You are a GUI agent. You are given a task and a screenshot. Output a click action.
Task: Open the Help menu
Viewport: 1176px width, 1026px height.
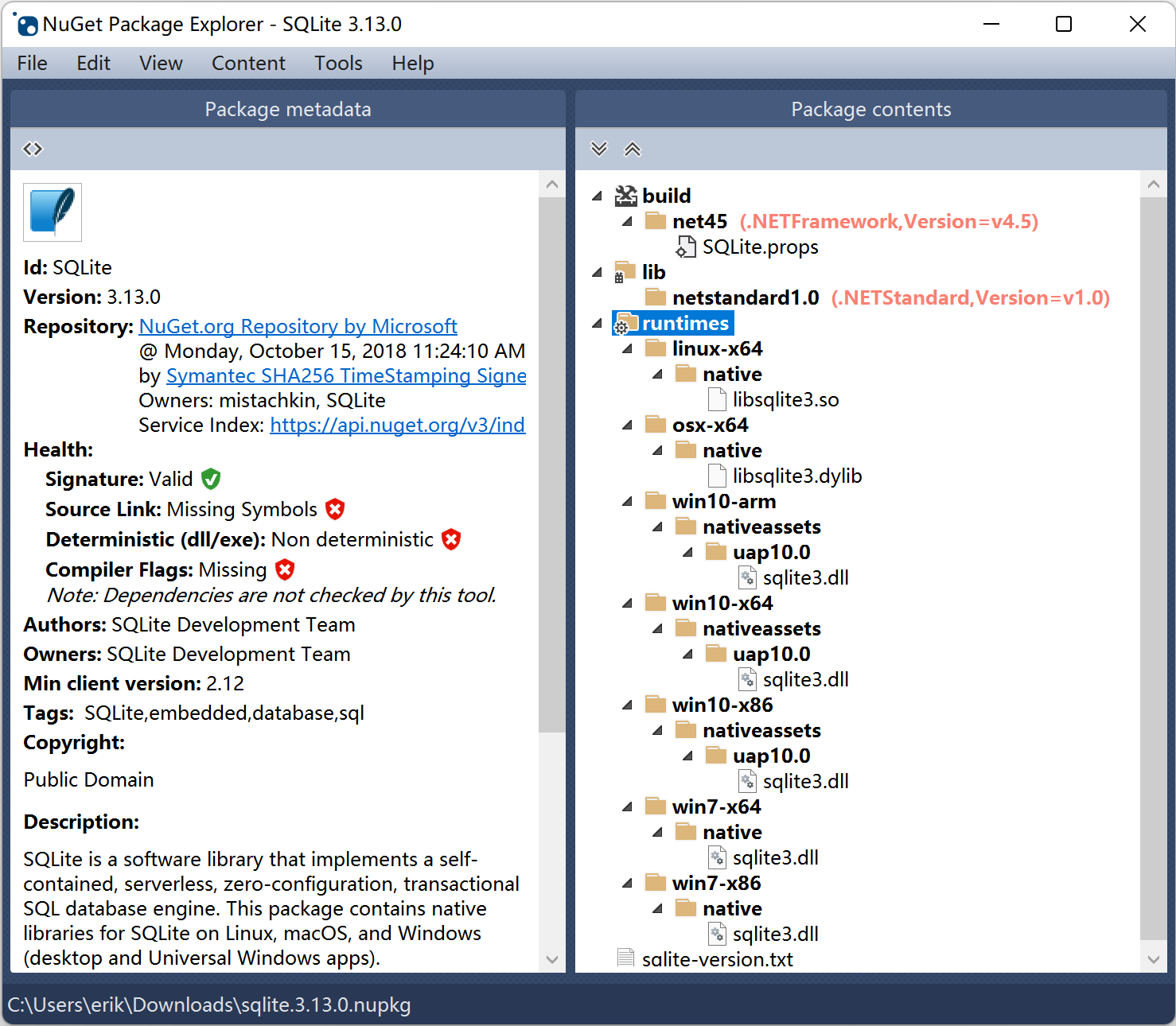pyautogui.click(x=413, y=63)
